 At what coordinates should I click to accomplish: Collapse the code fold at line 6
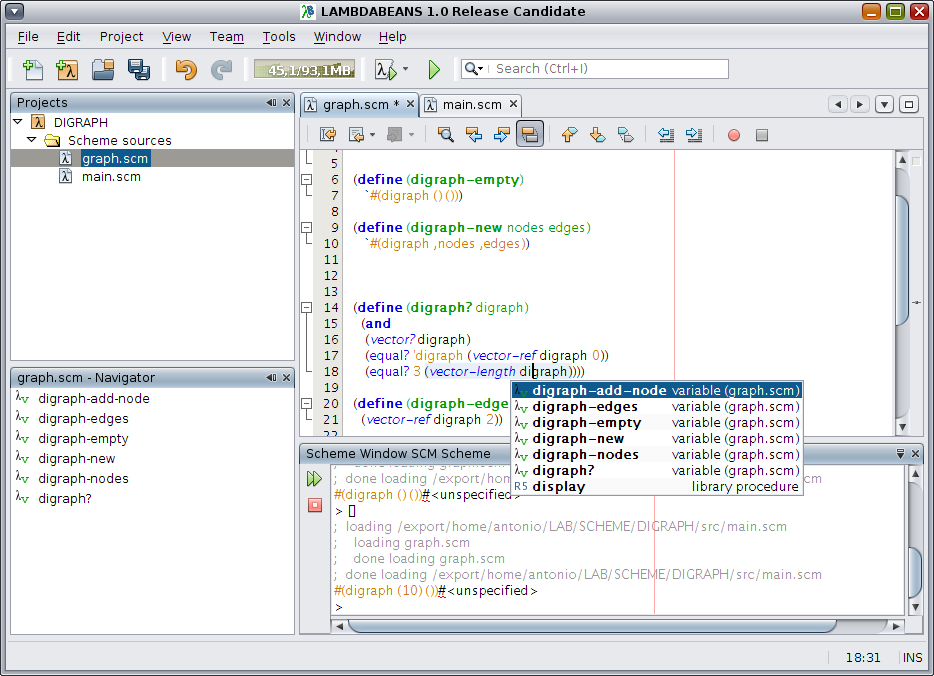(307, 179)
